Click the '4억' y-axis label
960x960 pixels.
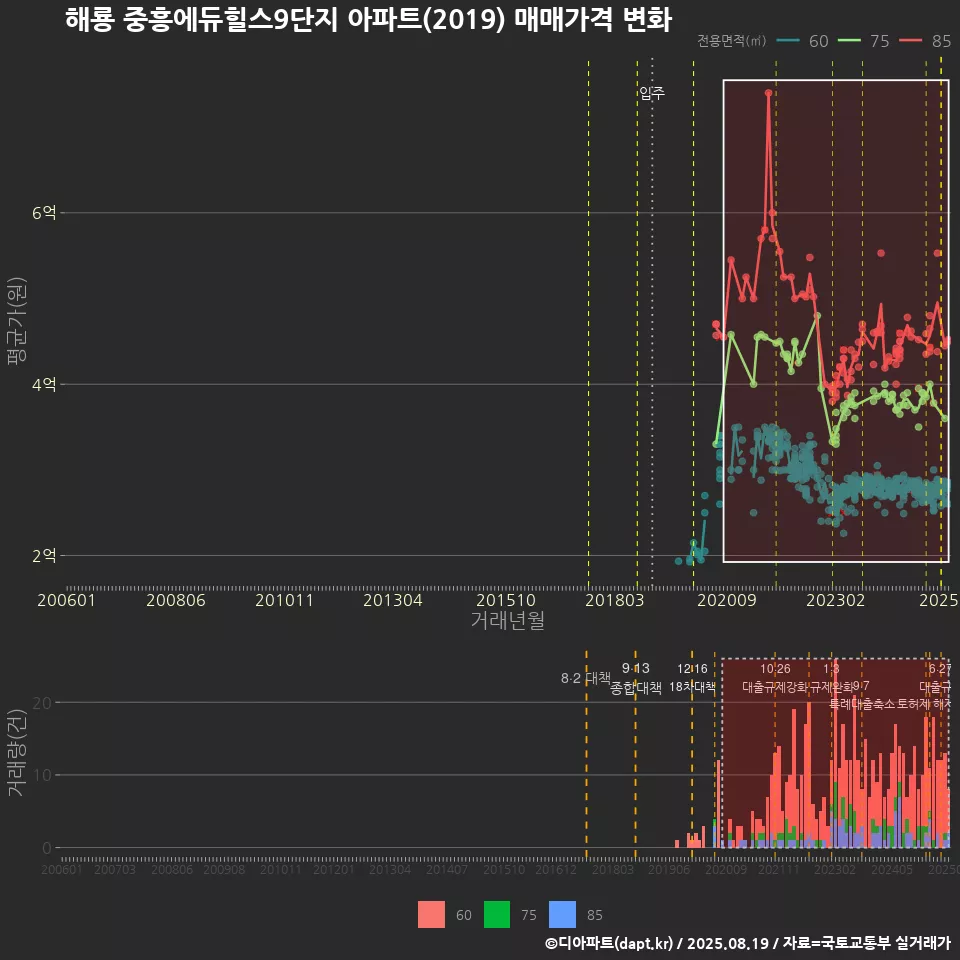tap(44, 384)
